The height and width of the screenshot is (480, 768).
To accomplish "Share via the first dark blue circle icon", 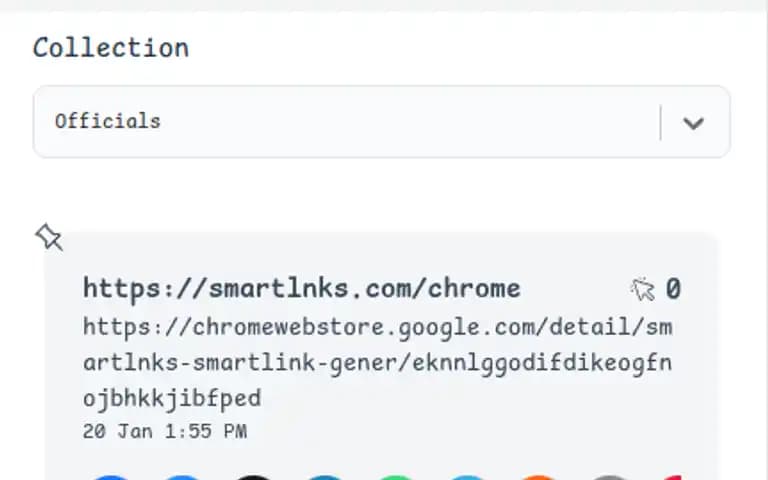I will tap(111, 478).
